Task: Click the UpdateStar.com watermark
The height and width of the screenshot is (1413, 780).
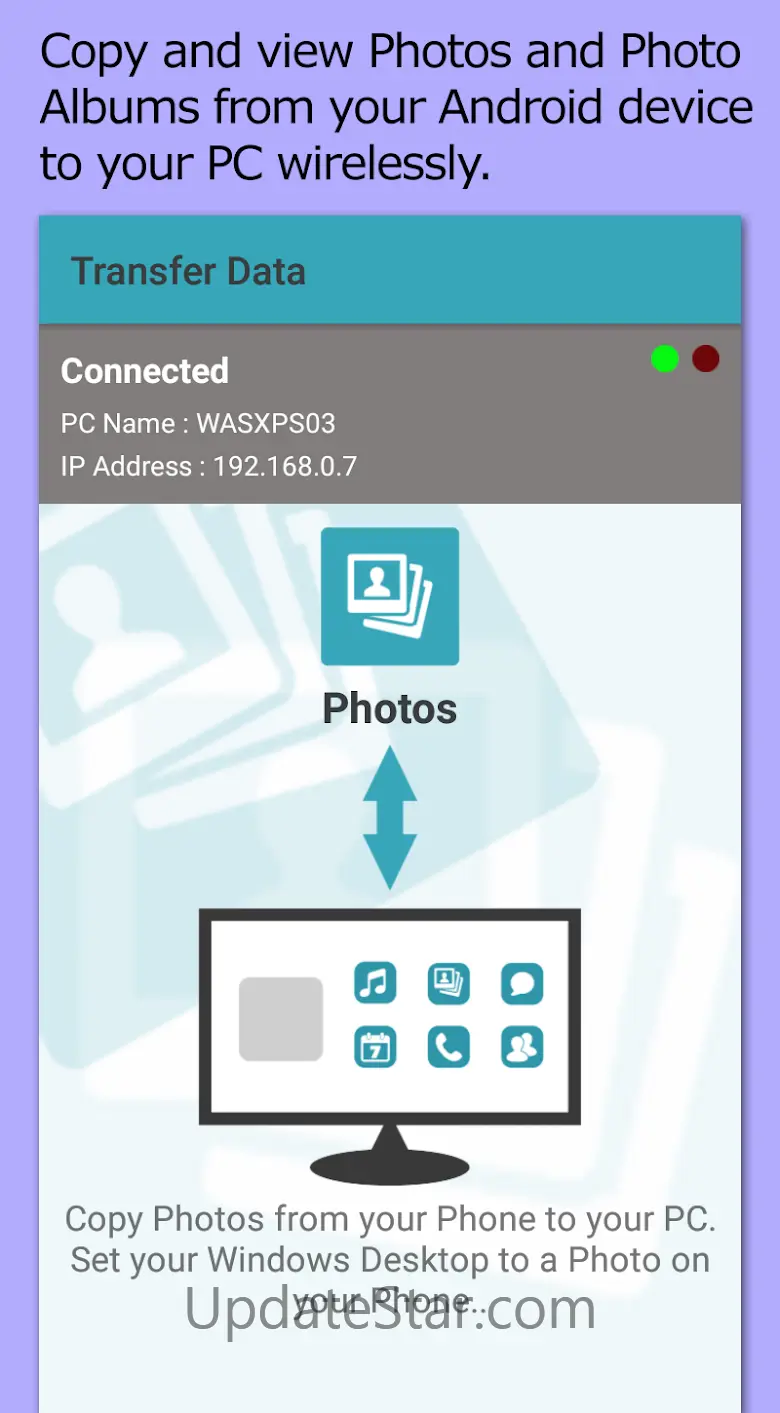Action: point(390,1308)
